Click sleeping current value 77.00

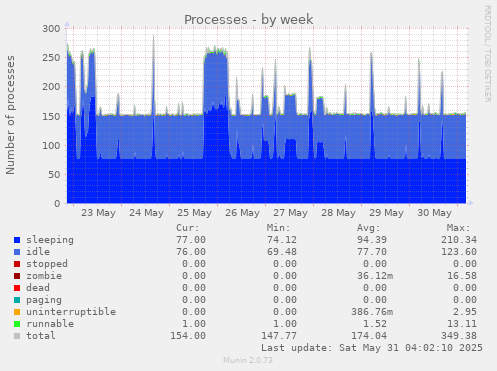pyautogui.click(x=191, y=240)
